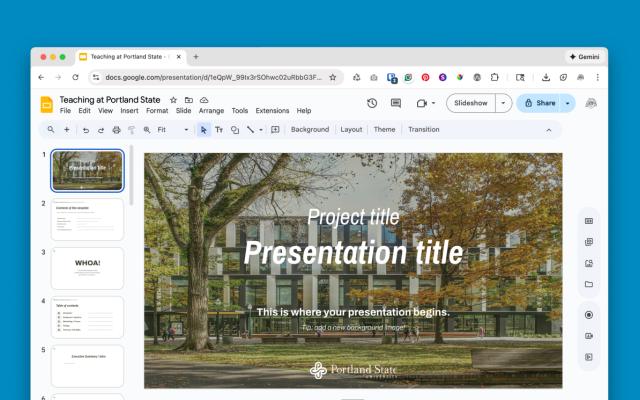Undo the last action
Screen dimensions: 640x400
coord(86,130)
